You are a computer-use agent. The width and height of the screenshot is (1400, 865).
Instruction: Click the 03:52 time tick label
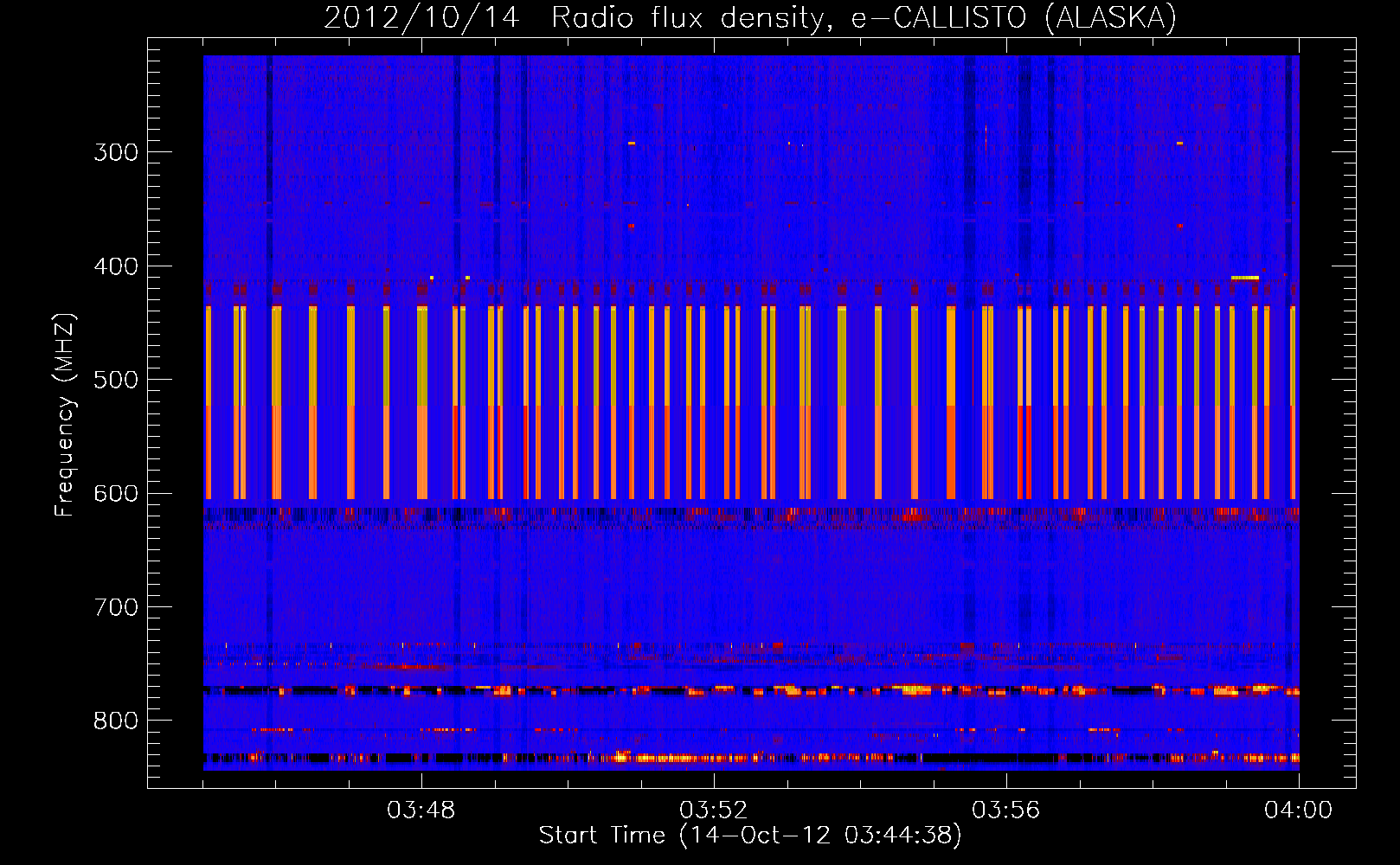[x=714, y=811]
